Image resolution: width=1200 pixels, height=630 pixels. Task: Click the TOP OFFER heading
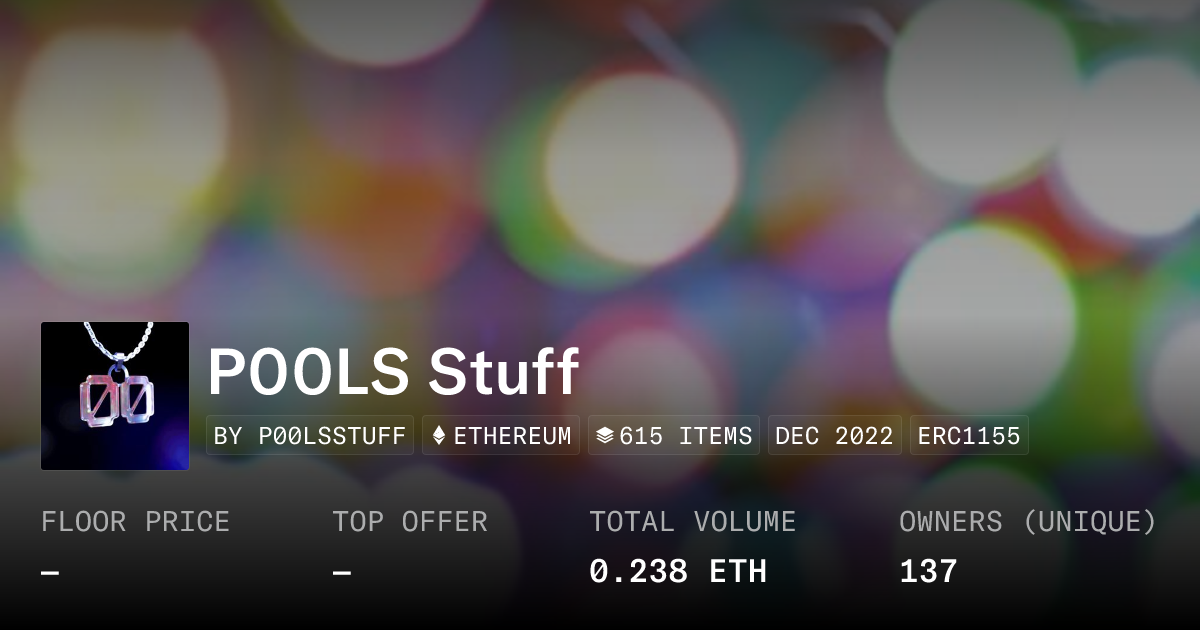point(410,522)
